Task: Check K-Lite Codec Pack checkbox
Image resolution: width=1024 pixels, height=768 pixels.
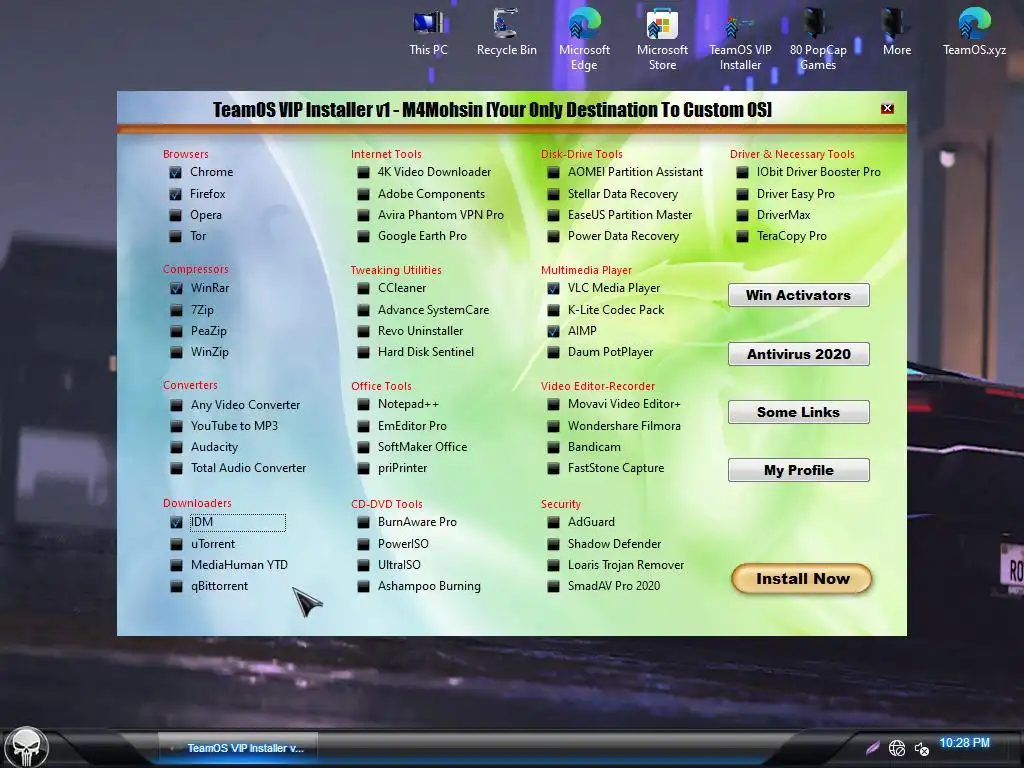Action: 553,310
